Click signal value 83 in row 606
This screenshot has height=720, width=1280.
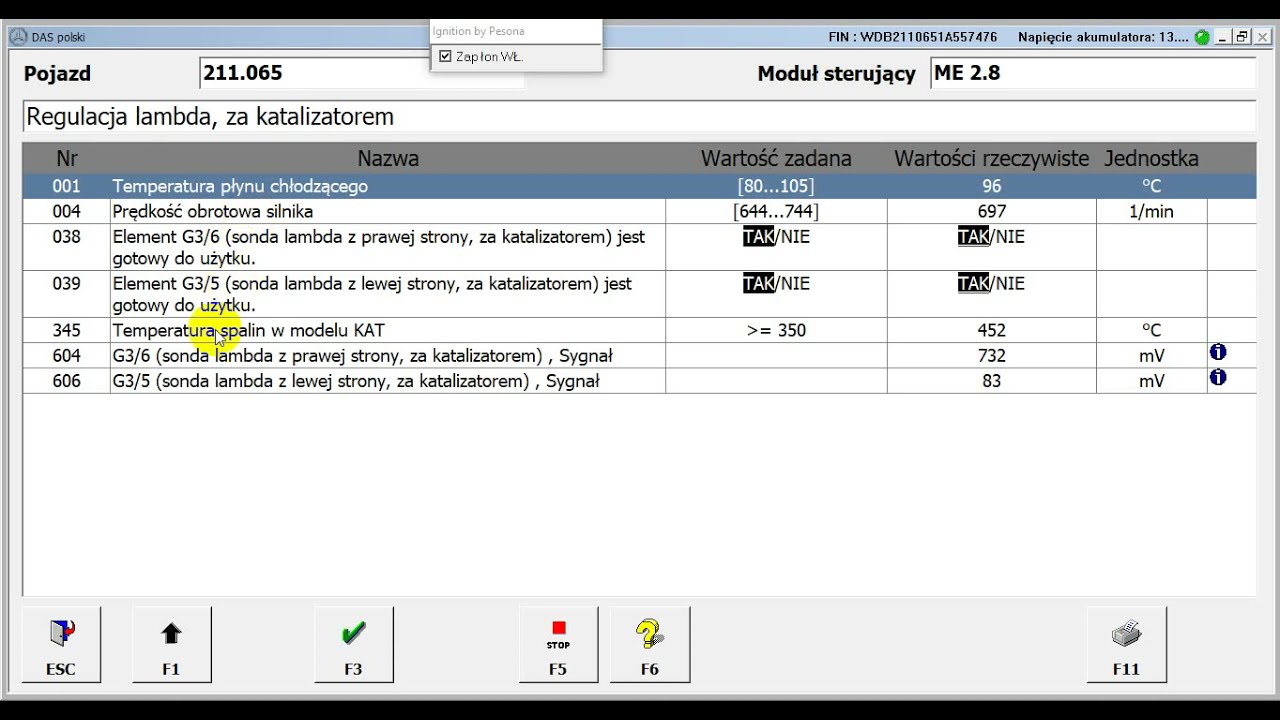pyautogui.click(x=991, y=381)
